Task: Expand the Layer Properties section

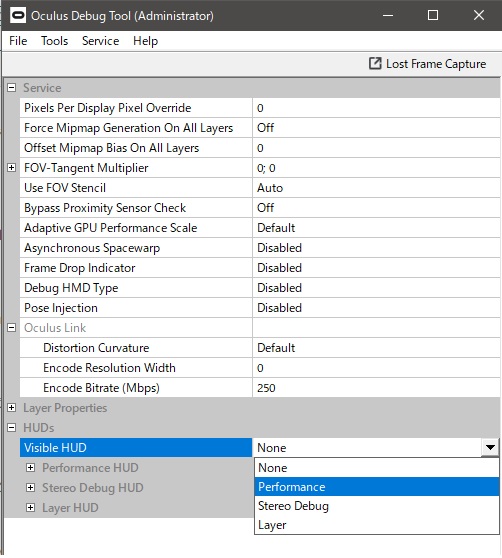Action: [12, 407]
